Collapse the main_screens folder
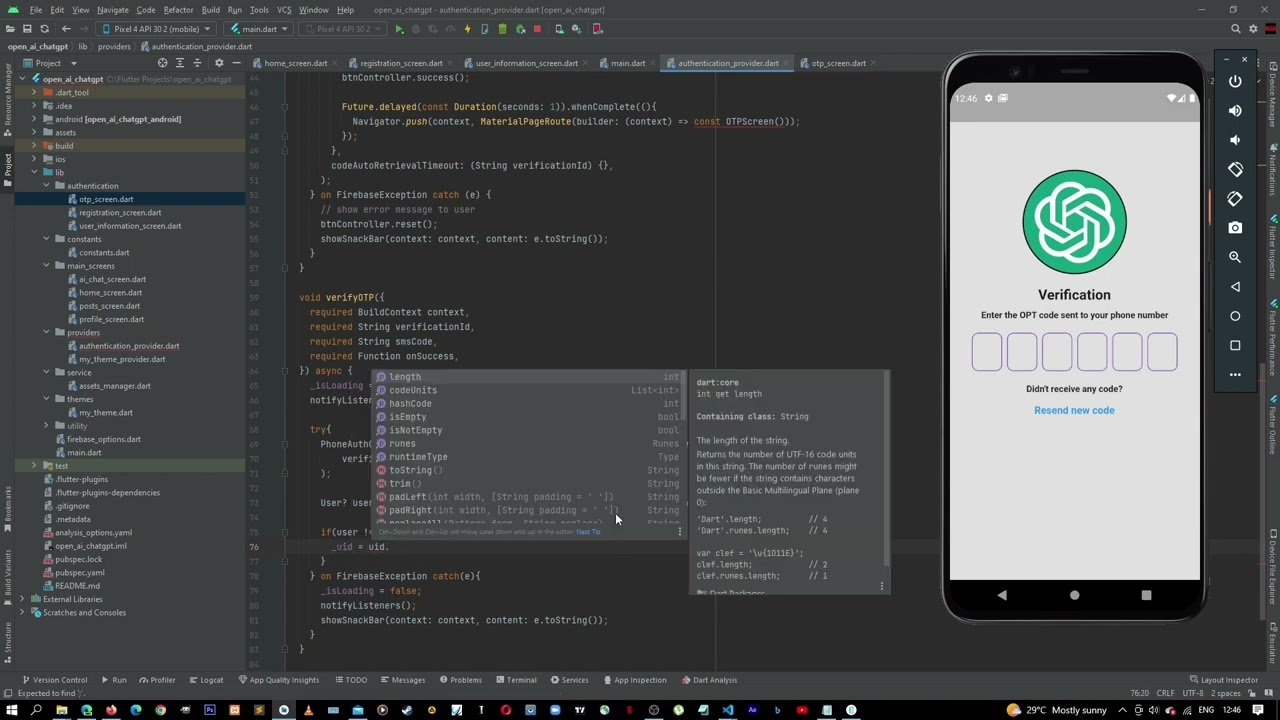 pos(46,266)
